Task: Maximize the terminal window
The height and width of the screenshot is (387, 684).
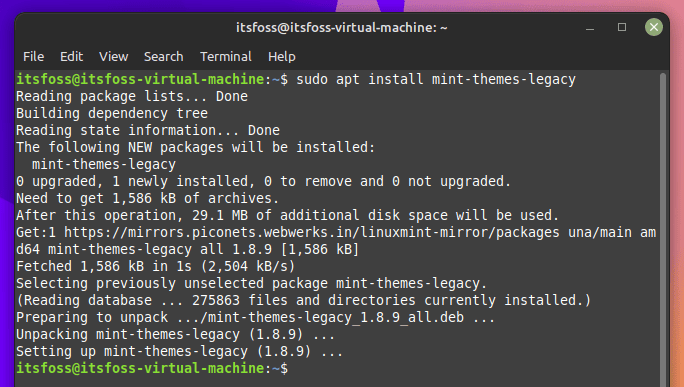Action: [622, 27]
